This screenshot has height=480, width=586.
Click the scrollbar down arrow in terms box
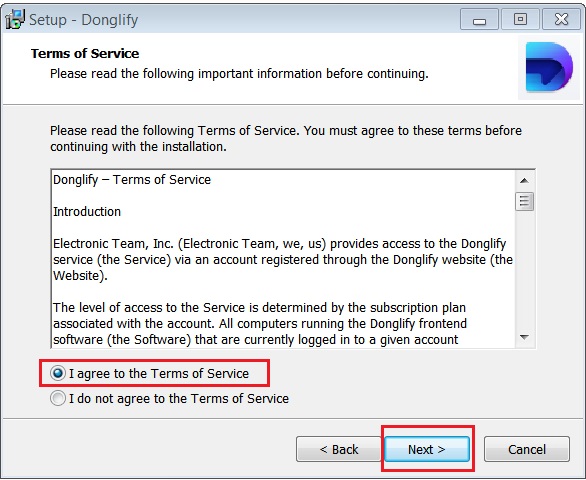[x=524, y=337]
